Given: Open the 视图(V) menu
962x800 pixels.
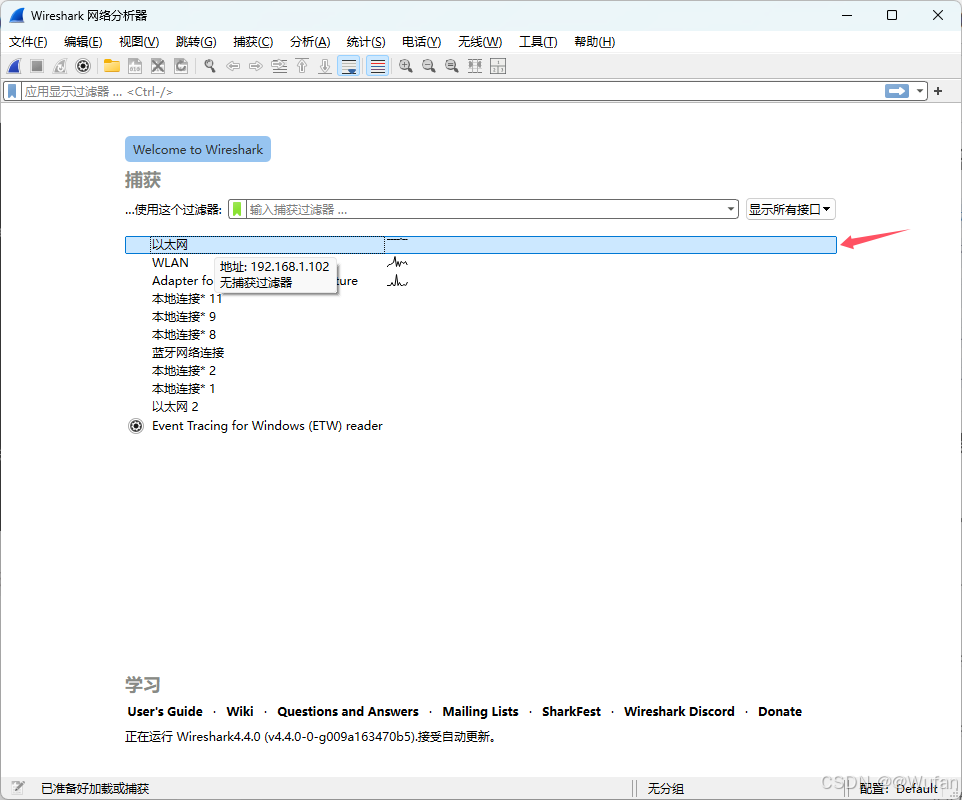Looking at the screenshot, I should point(139,42).
